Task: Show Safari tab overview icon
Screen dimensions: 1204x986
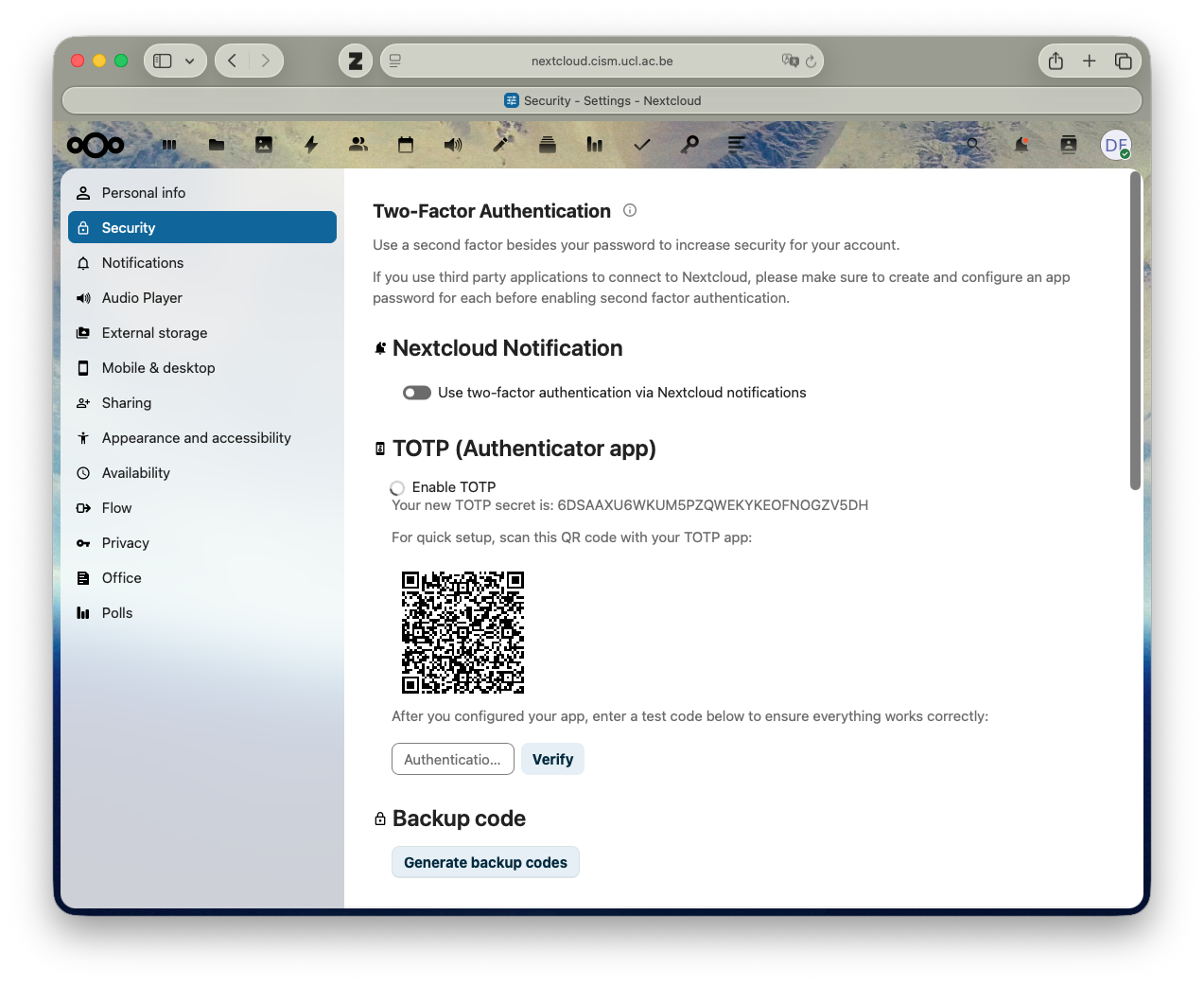Action: pyautogui.click(x=1124, y=61)
